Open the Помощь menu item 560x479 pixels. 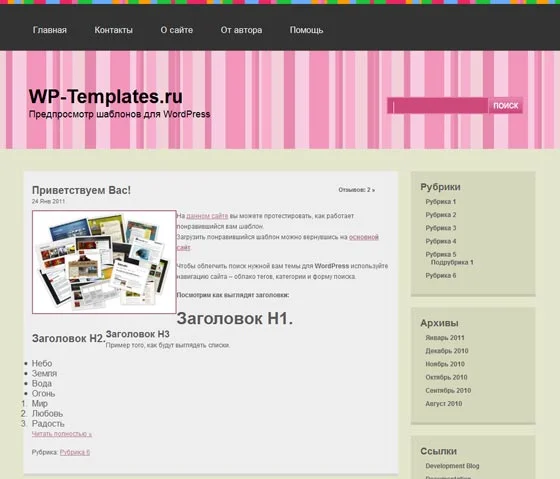click(x=306, y=30)
